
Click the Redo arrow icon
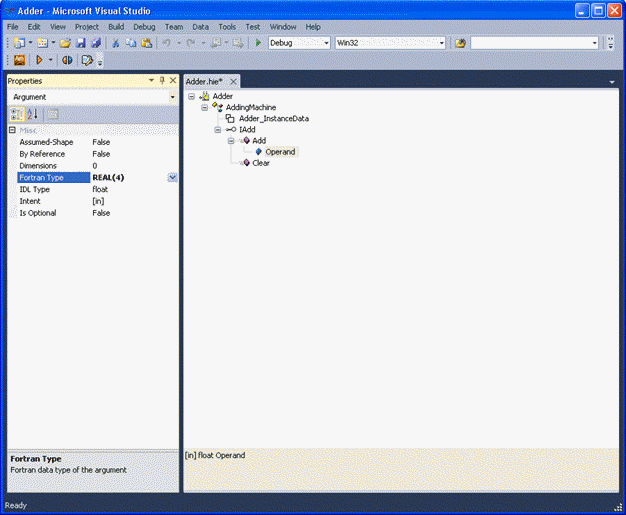coord(191,43)
